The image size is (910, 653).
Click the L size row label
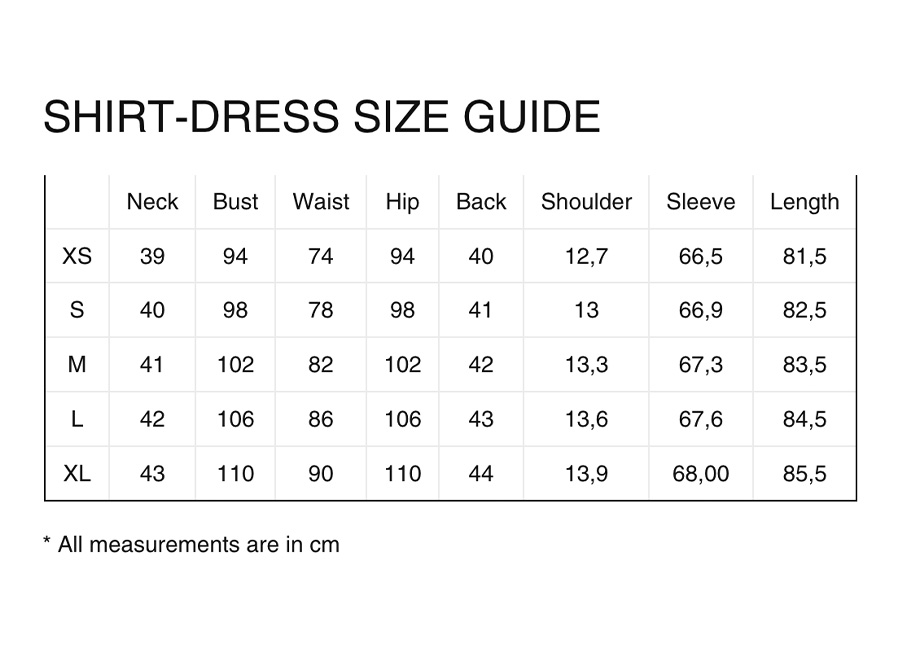point(77,419)
